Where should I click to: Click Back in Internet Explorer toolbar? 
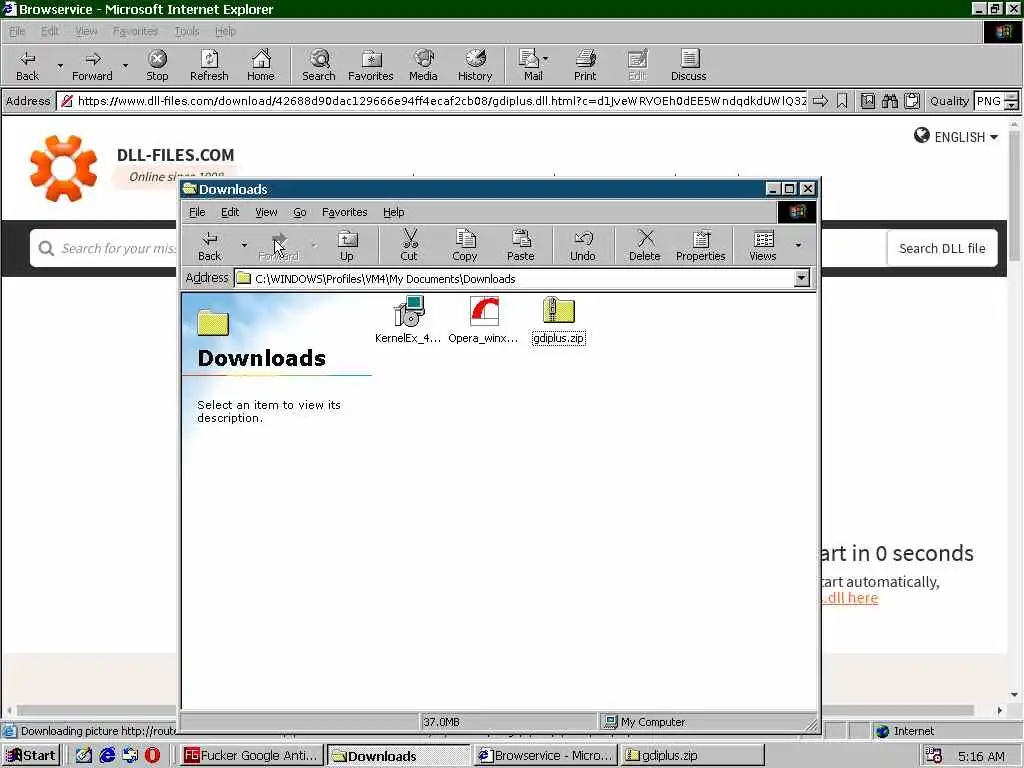click(x=27, y=65)
